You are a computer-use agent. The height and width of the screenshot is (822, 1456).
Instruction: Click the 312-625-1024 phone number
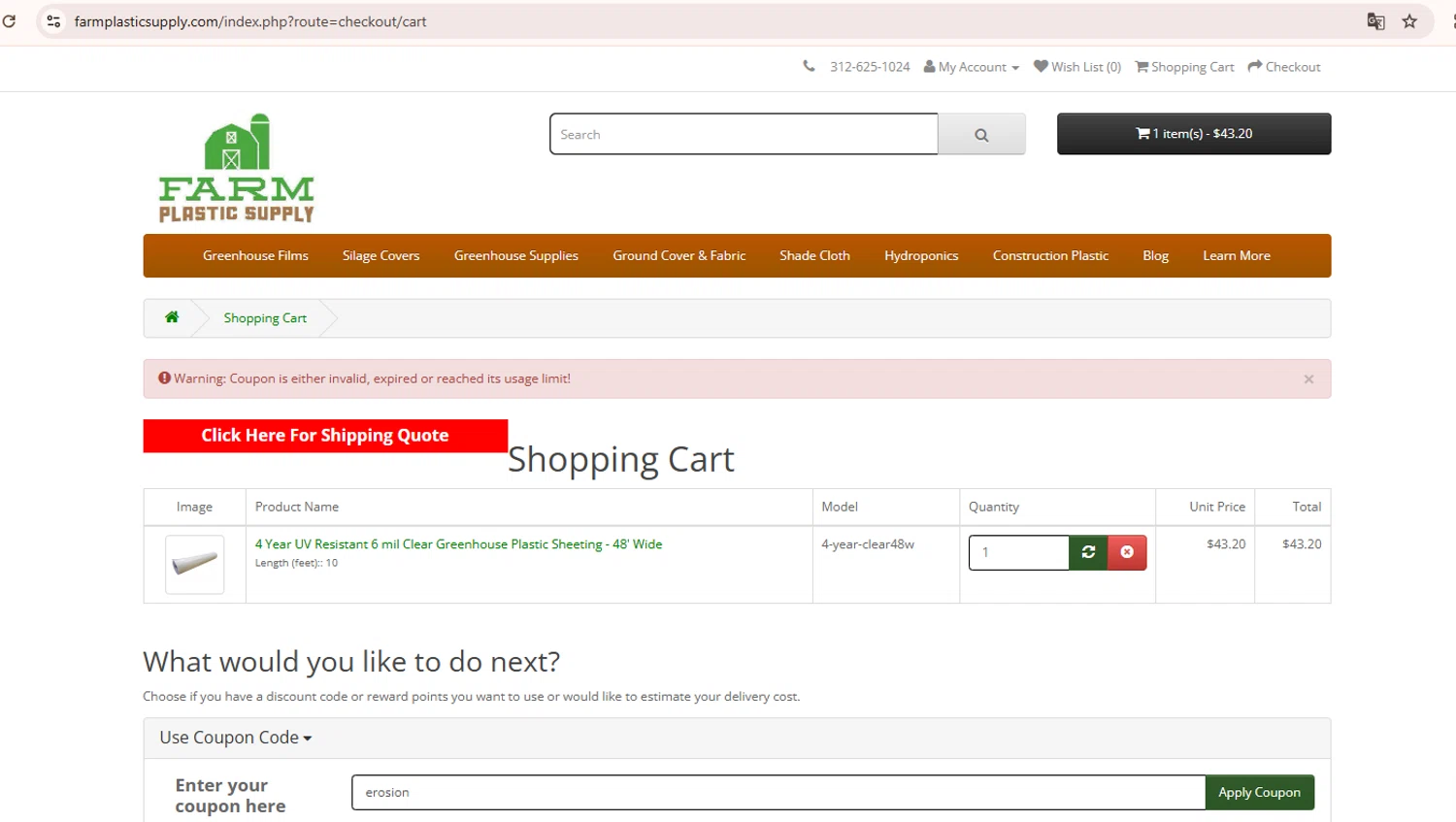pyautogui.click(x=870, y=67)
